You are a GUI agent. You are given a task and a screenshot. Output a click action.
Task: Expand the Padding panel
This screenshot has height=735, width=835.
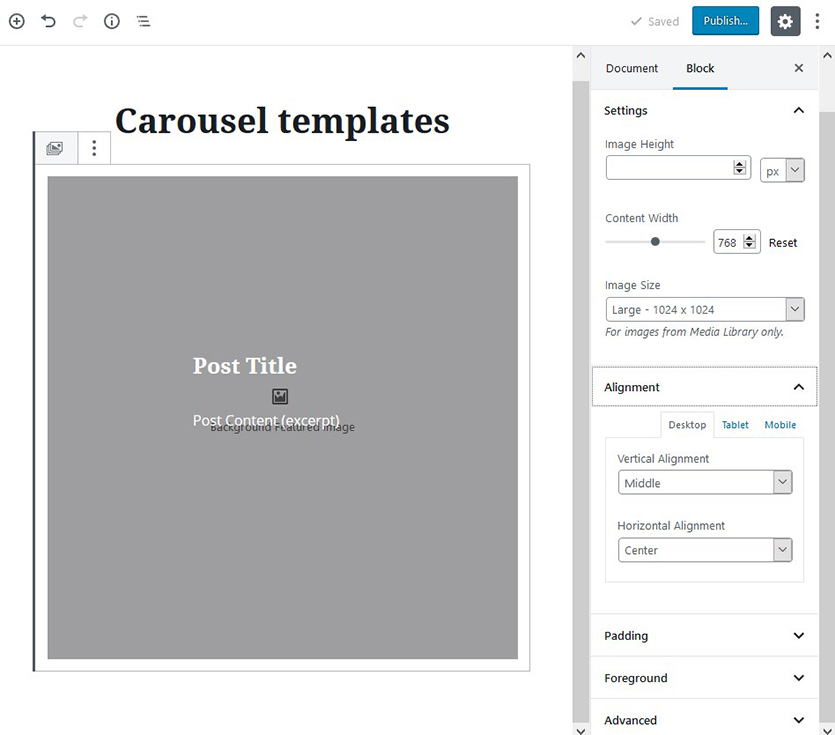tap(704, 635)
